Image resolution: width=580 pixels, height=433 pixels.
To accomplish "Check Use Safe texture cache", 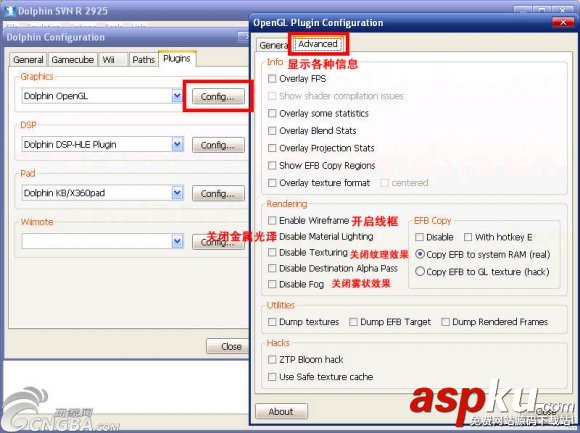I will 272,377.
